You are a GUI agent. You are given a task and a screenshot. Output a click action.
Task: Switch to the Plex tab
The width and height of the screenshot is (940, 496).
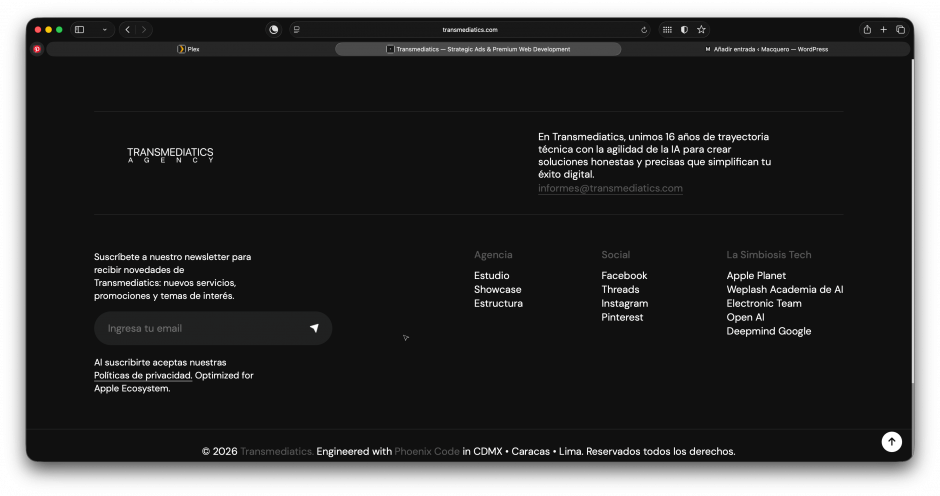(x=188, y=49)
